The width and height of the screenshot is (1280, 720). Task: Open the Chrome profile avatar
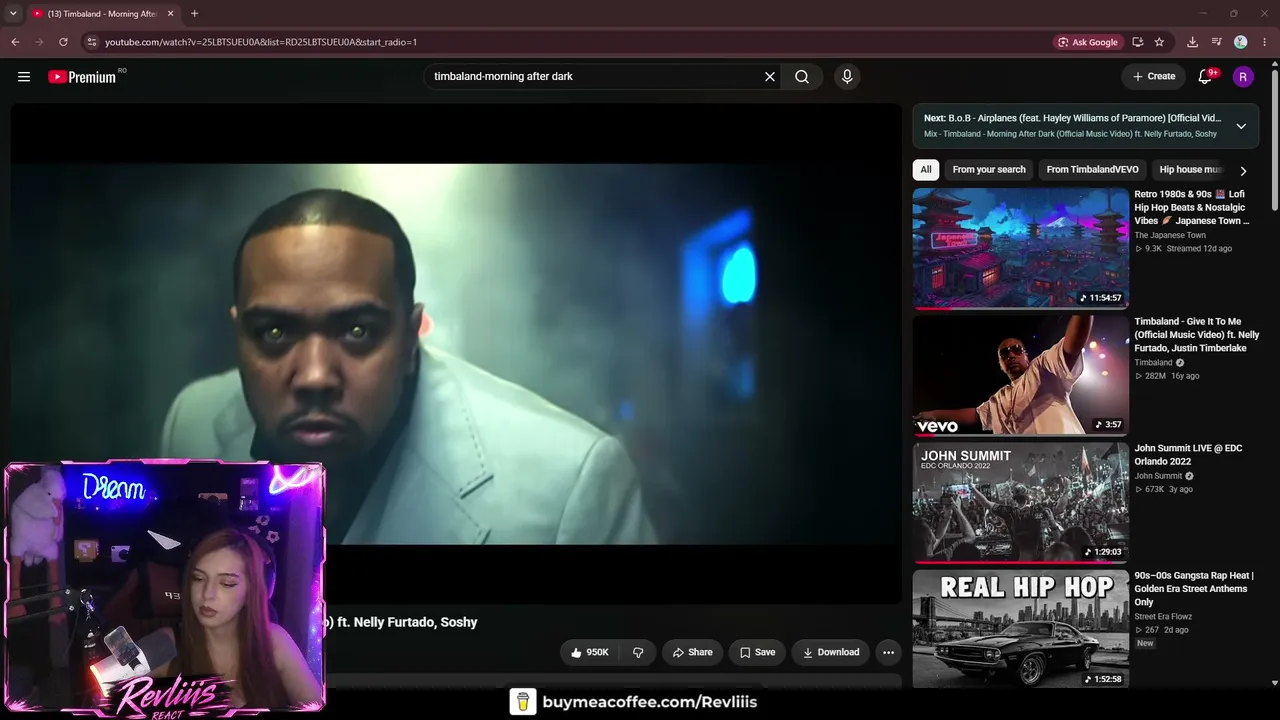point(1241,42)
